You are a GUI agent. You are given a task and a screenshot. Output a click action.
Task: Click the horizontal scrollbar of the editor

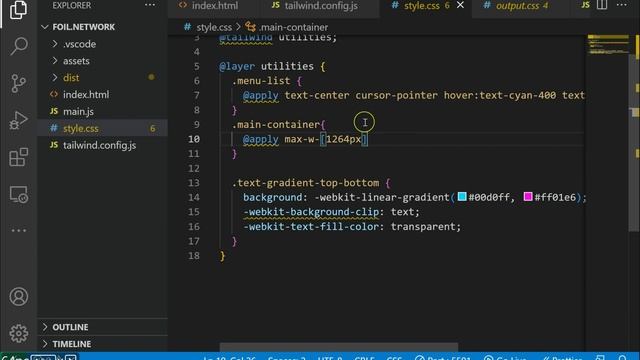coord(339,347)
